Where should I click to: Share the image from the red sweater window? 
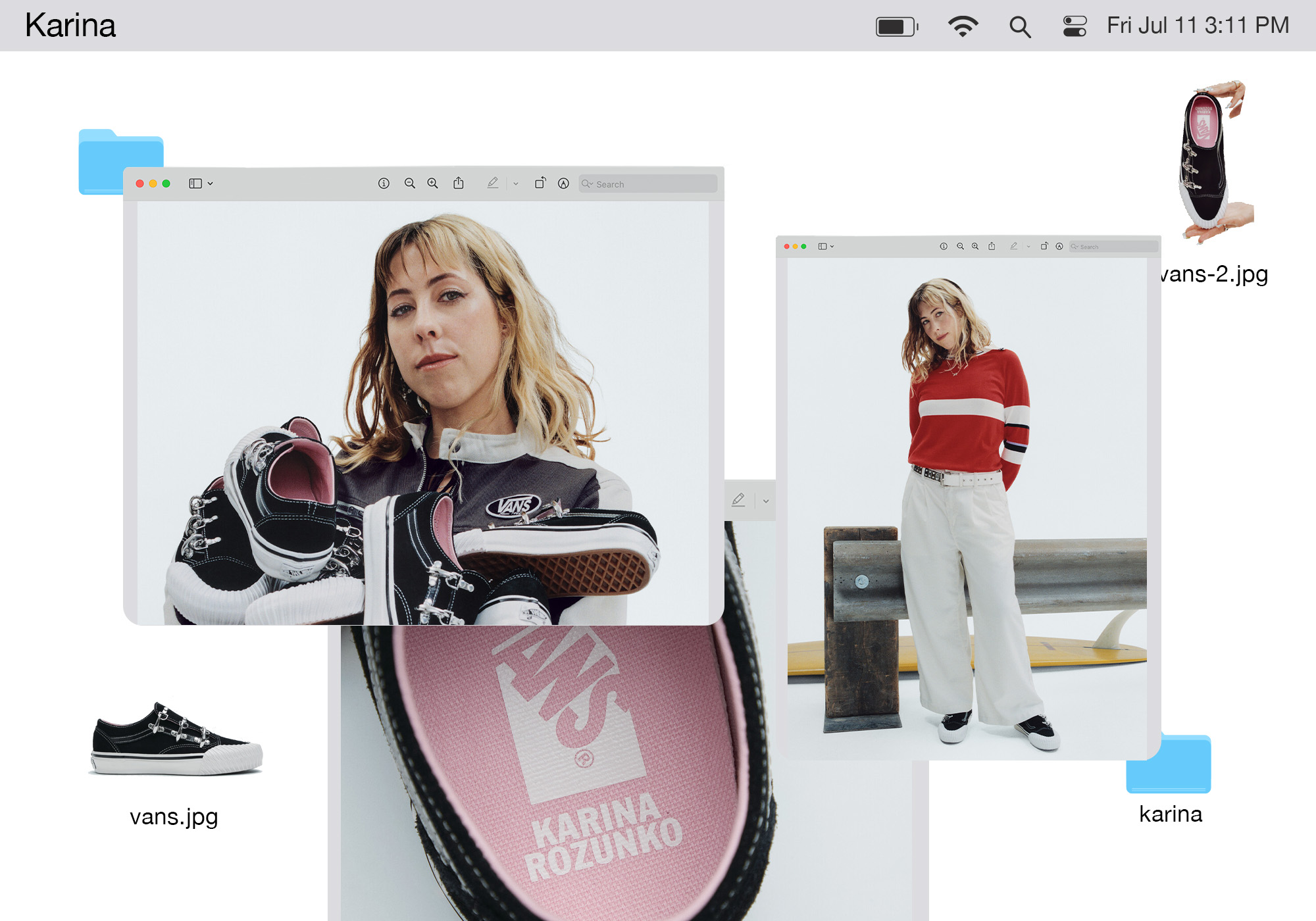point(992,246)
